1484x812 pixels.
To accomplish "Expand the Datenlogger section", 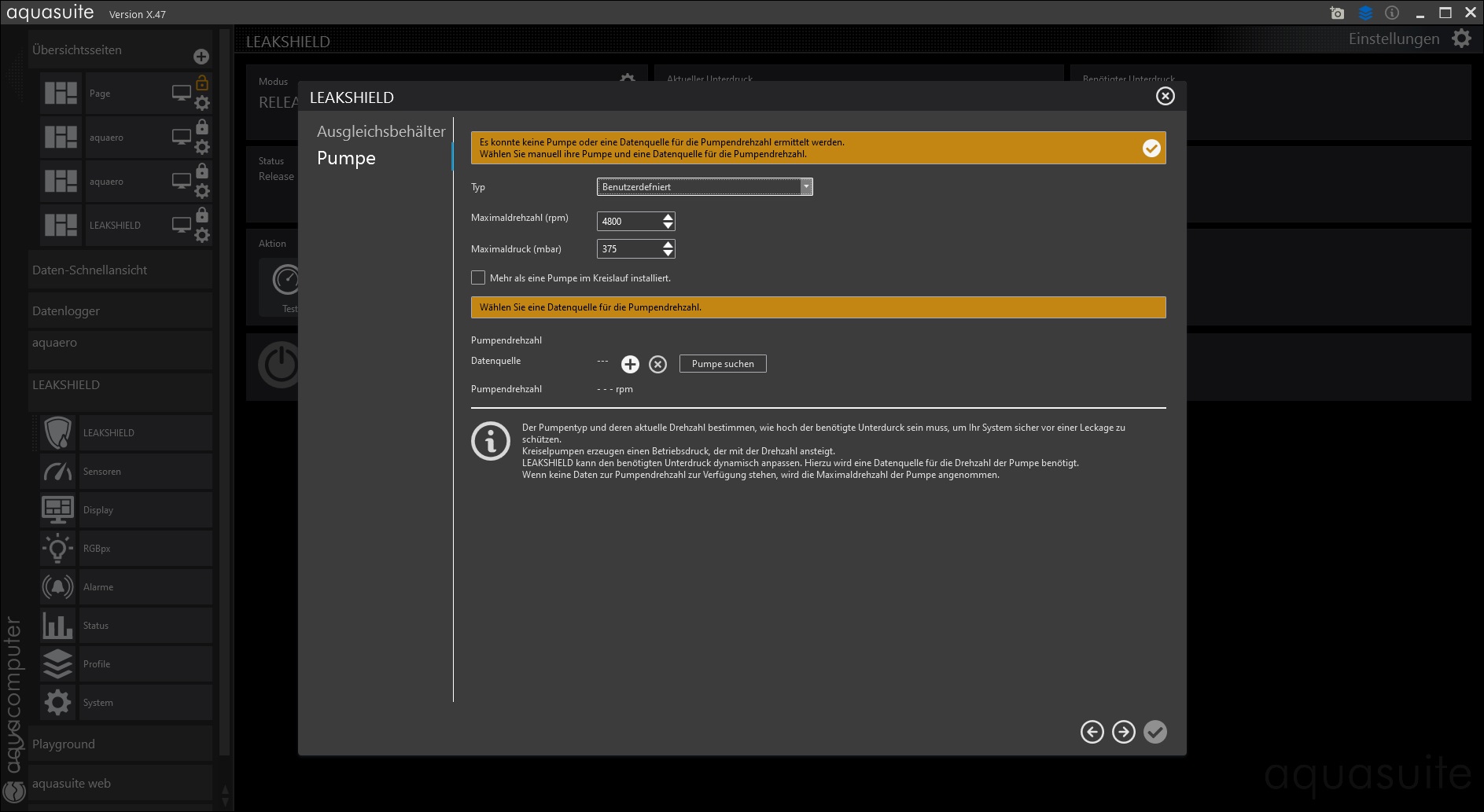I will pyautogui.click(x=120, y=311).
